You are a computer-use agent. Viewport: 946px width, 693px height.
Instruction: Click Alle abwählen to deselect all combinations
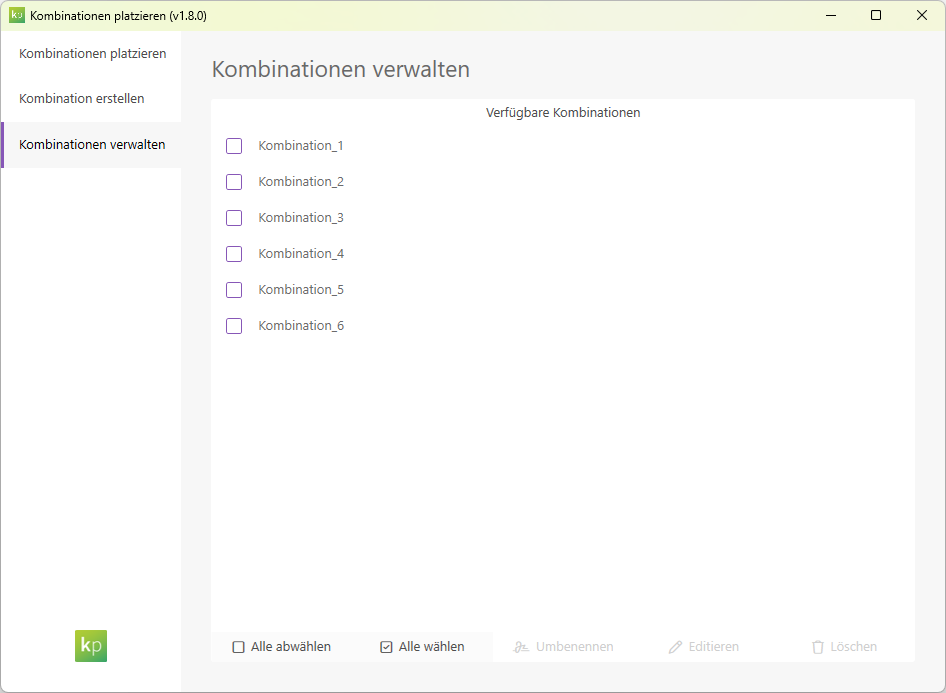pos(282,646)
